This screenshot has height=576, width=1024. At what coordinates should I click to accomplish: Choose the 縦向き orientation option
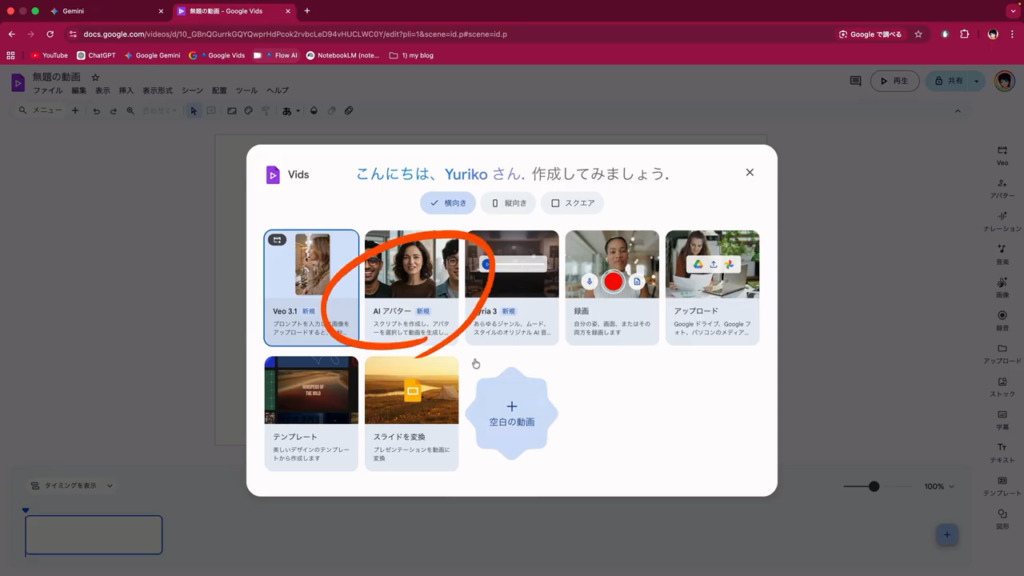click(x=508, y=203)
